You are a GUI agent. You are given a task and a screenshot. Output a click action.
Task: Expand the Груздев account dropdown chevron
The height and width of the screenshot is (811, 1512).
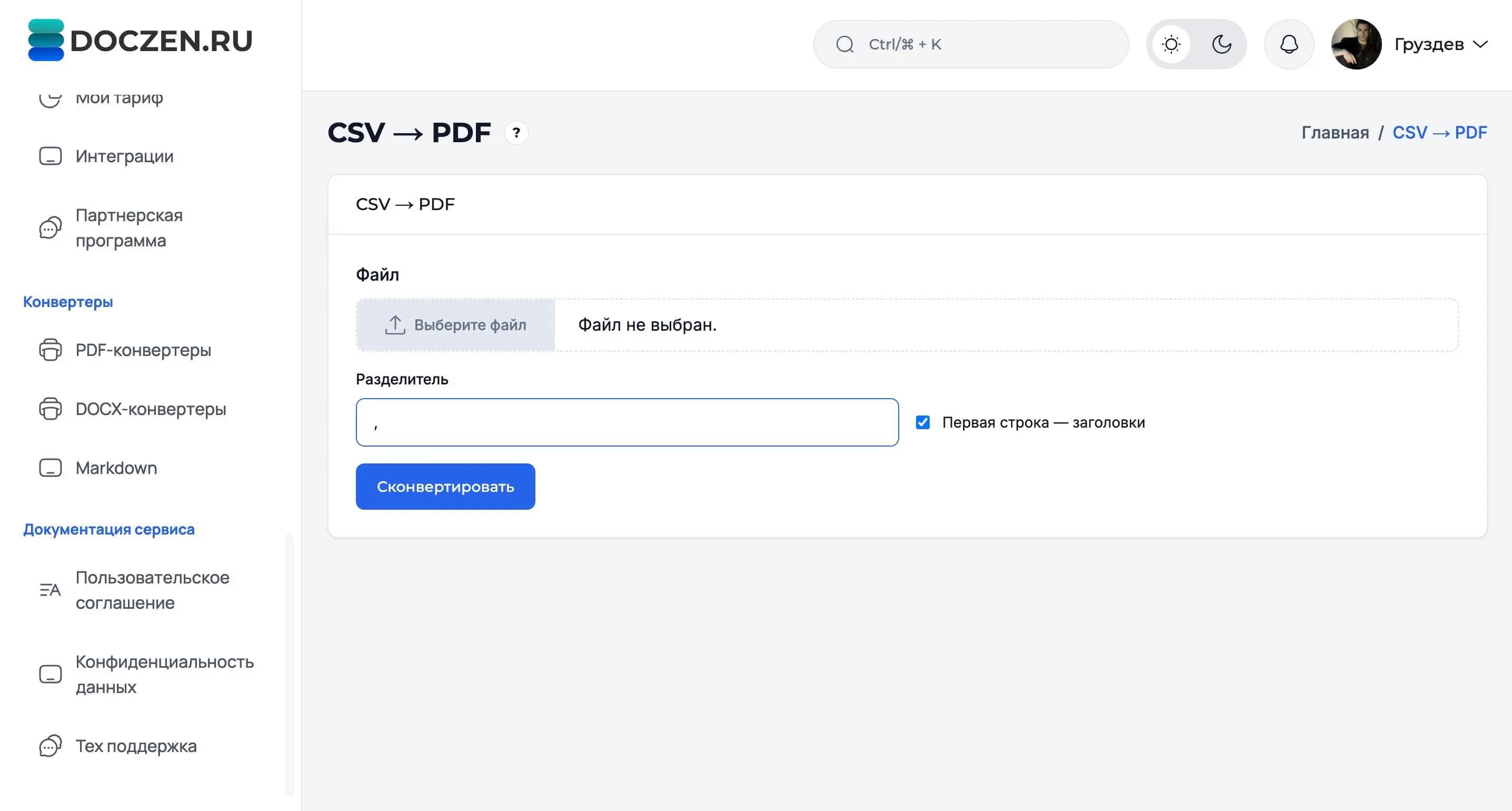click(x=1480, y=44)
